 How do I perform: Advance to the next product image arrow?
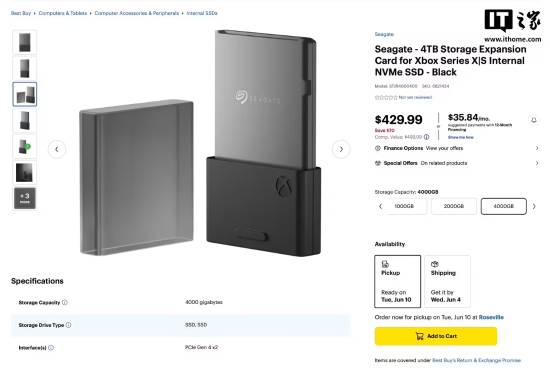341,149
